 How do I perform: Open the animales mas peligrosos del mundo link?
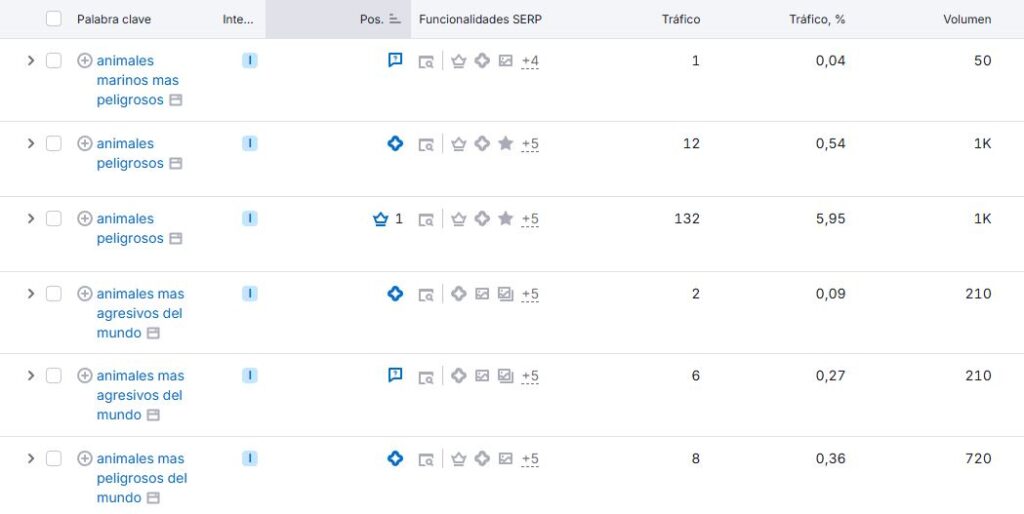[x=142, y=478]
